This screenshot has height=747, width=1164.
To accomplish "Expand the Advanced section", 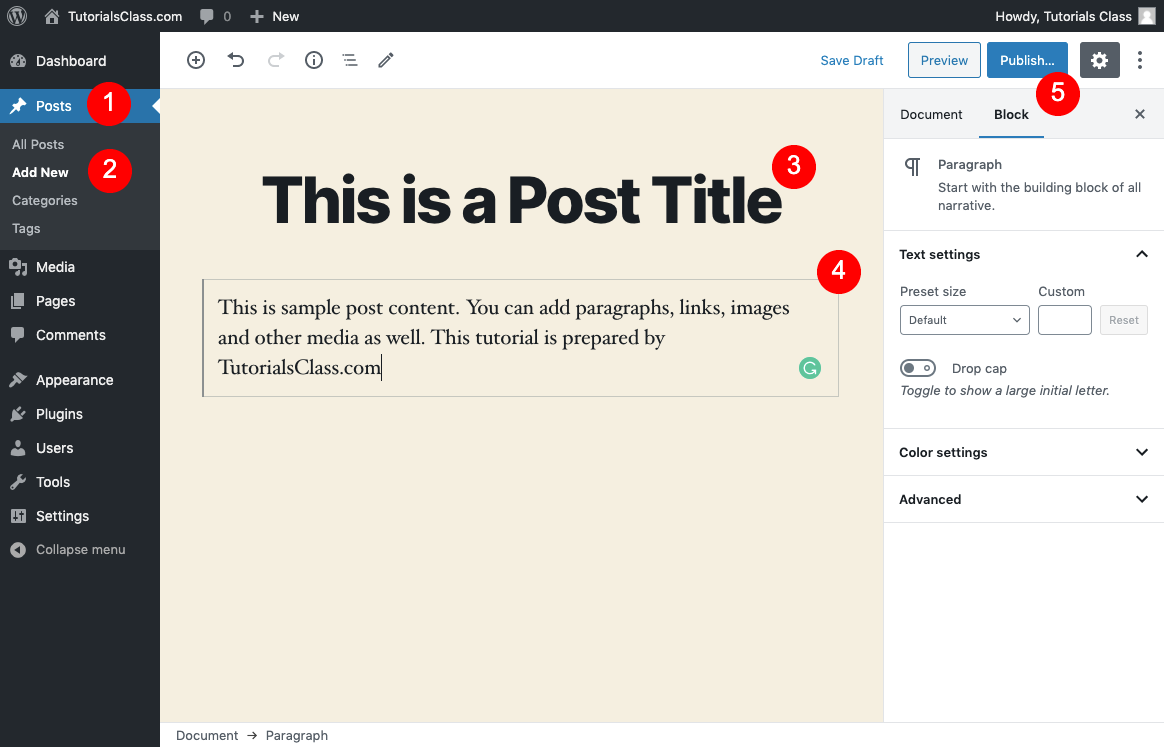I will [x=1023, y=499].
